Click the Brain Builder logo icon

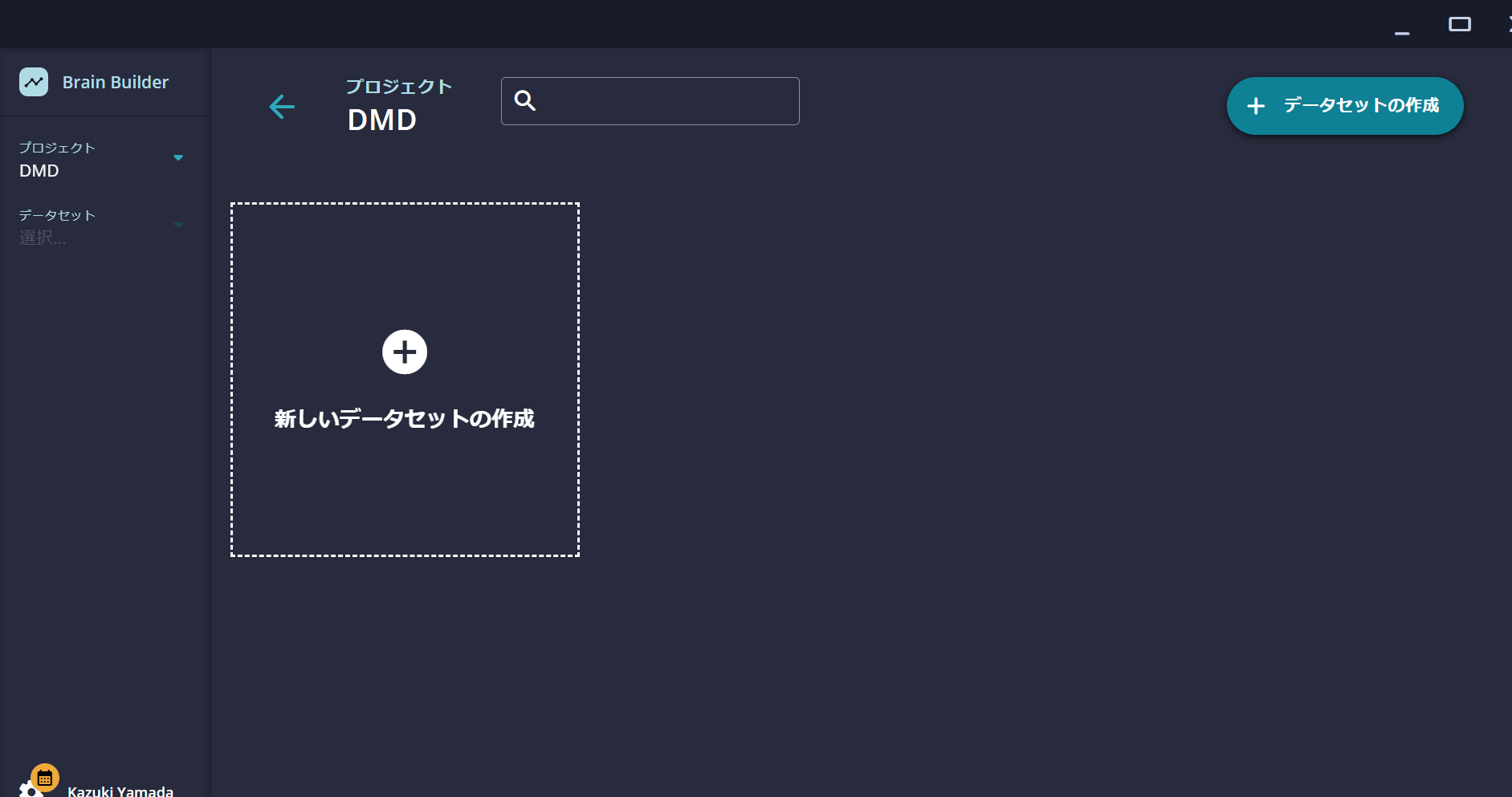point(34,82)
